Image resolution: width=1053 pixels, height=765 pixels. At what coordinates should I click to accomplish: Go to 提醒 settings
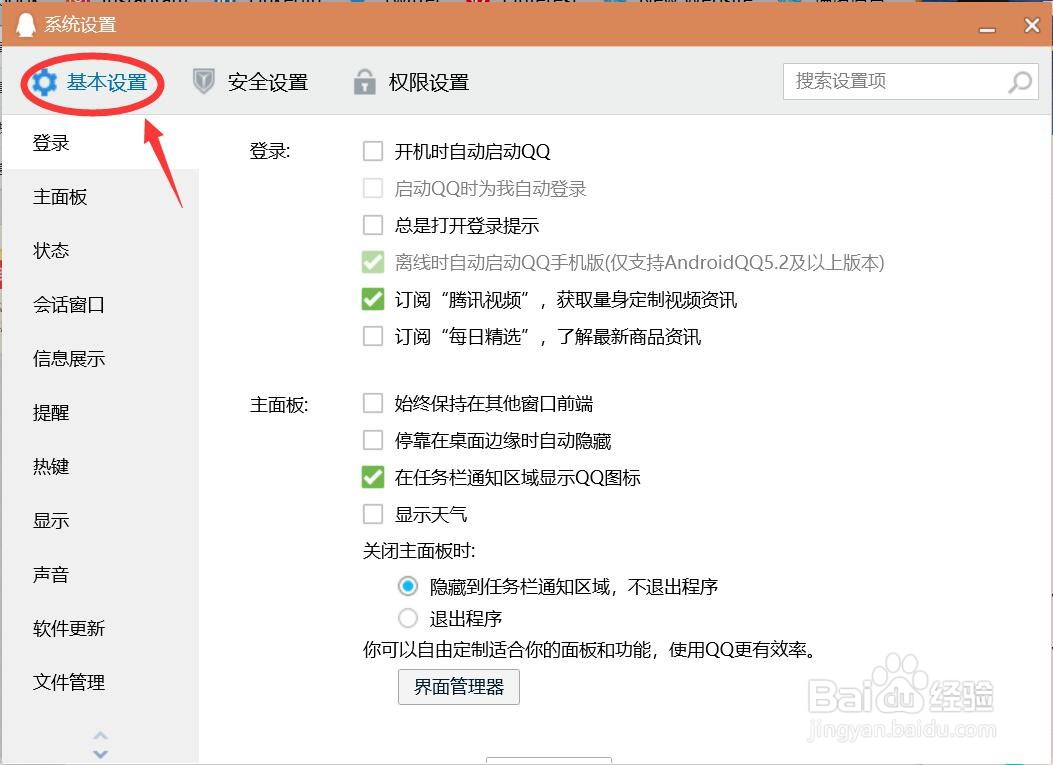(101, 412)
